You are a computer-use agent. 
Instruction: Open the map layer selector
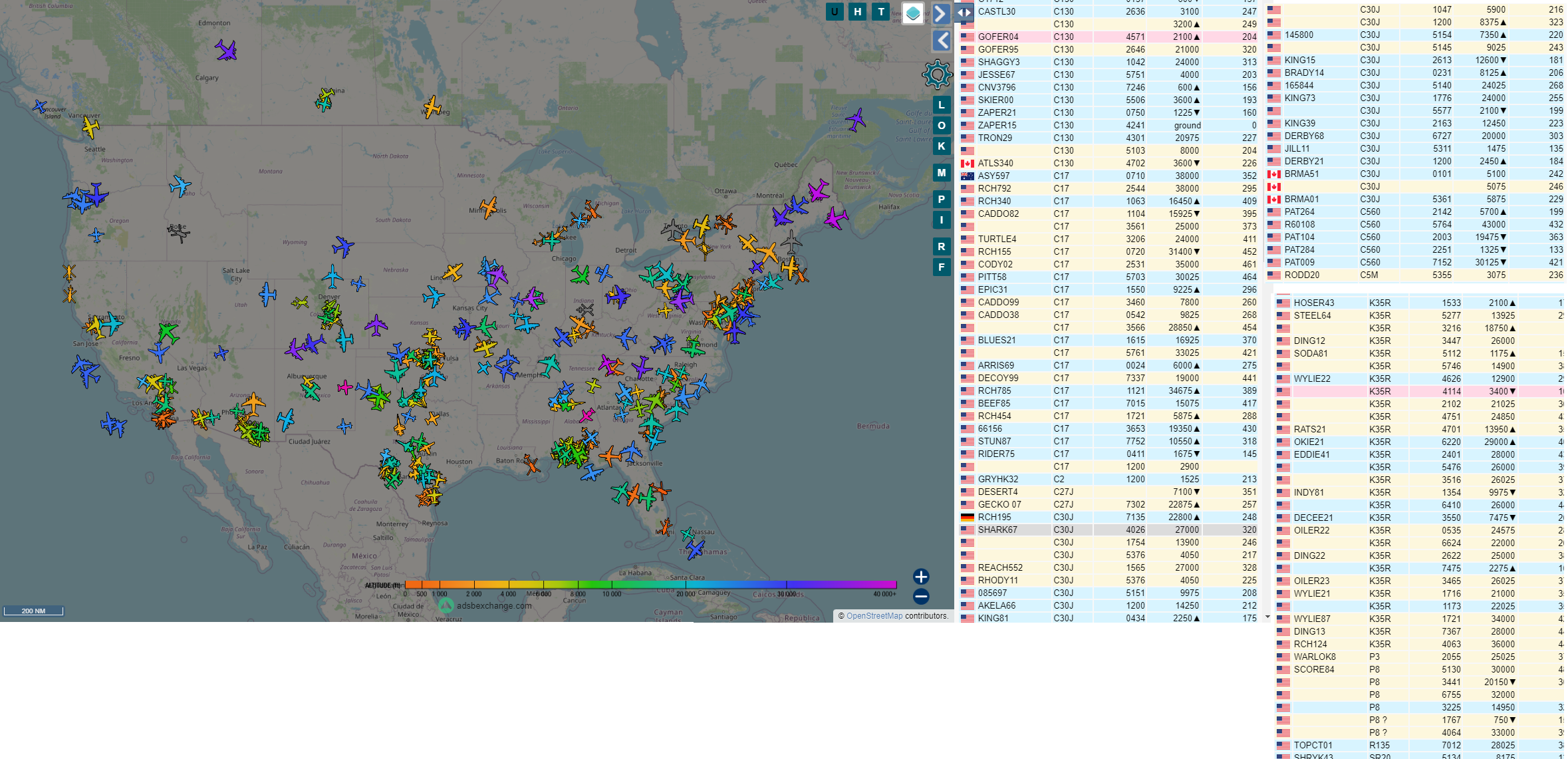[x=913, y=13]
